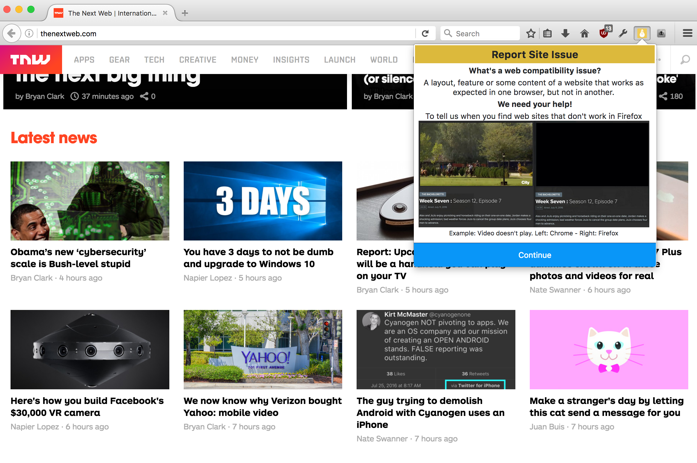
Task: Open the bookmarks list clipboard icon
Action: pyautogui.click(x=548, y=33)
